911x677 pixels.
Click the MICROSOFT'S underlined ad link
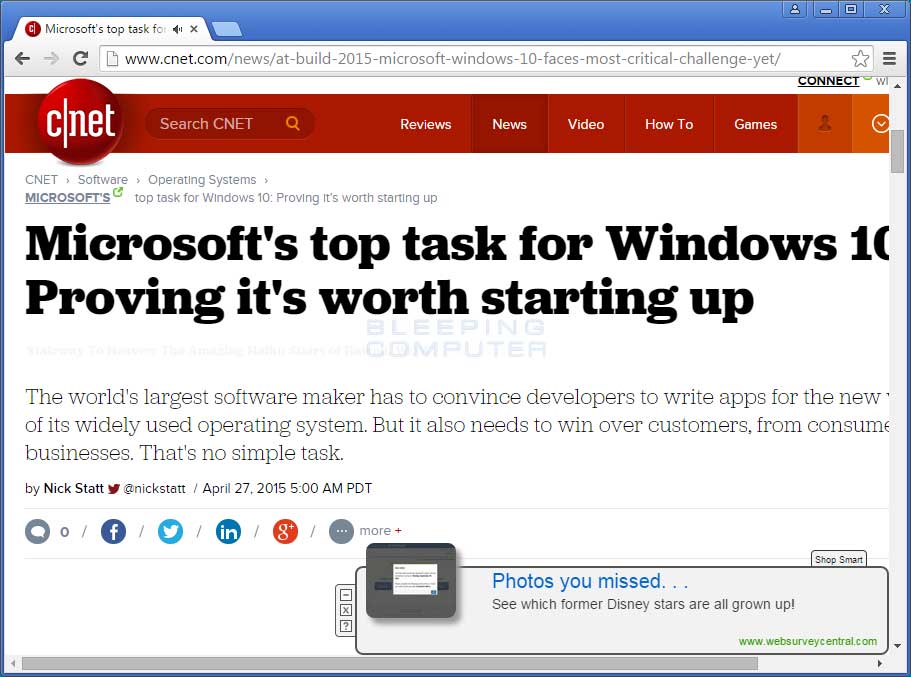pyautogui.click(x=67, y=198)
